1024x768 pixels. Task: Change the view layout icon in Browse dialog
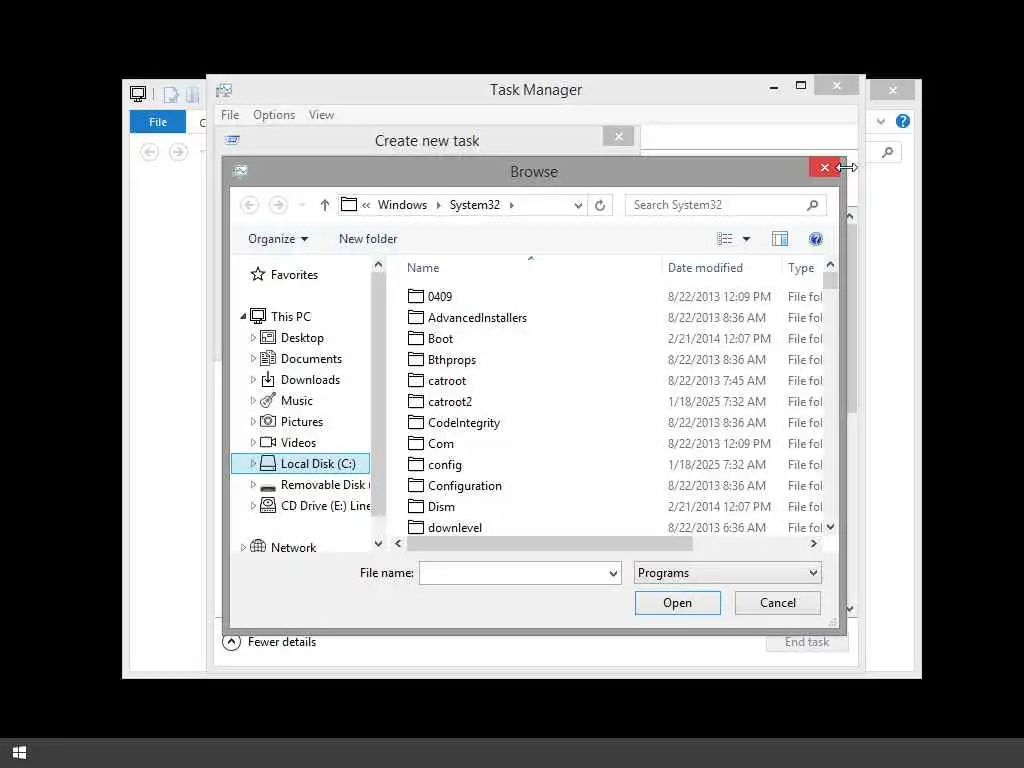(724, 239)
